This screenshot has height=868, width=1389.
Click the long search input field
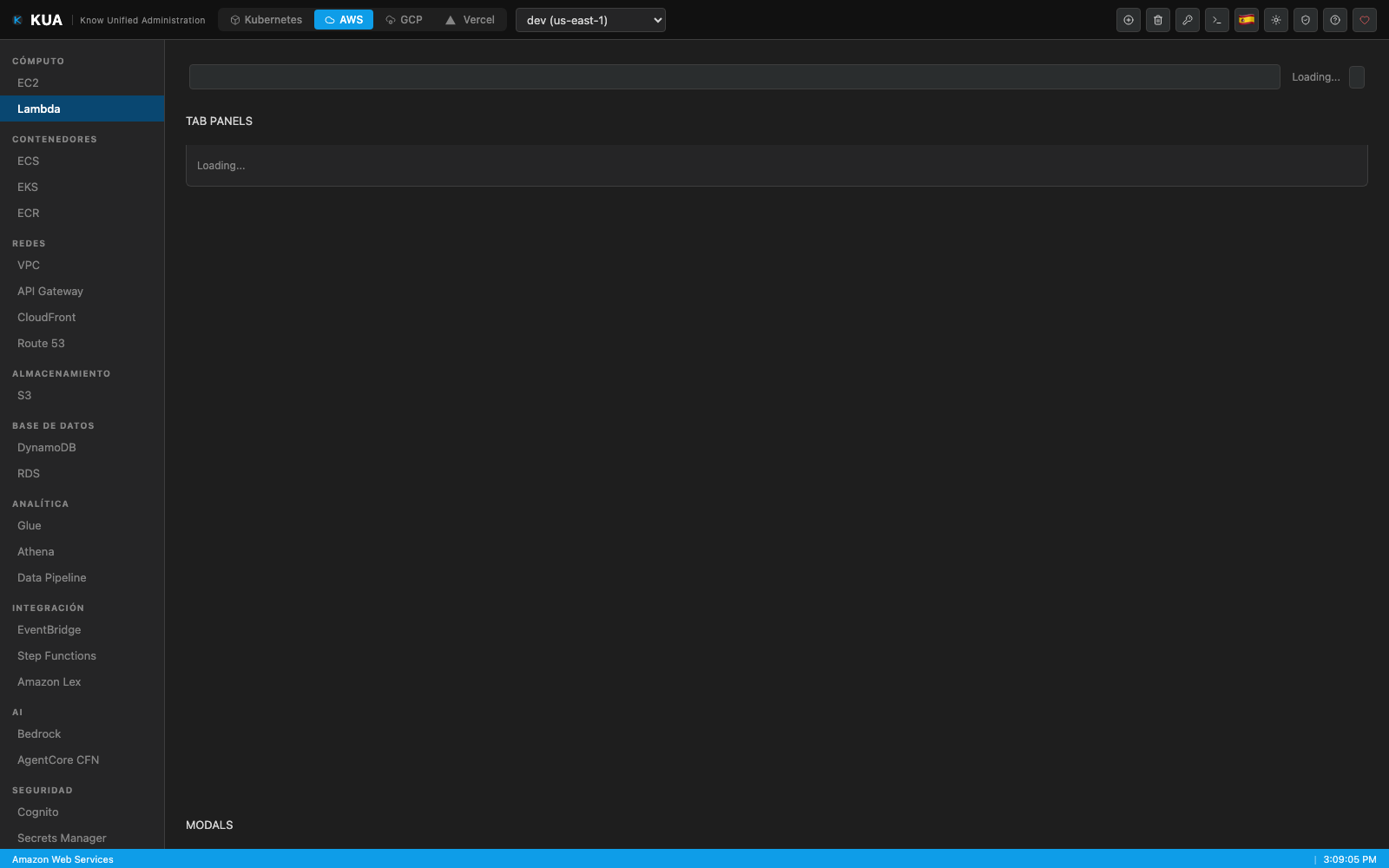coord(734,77)
